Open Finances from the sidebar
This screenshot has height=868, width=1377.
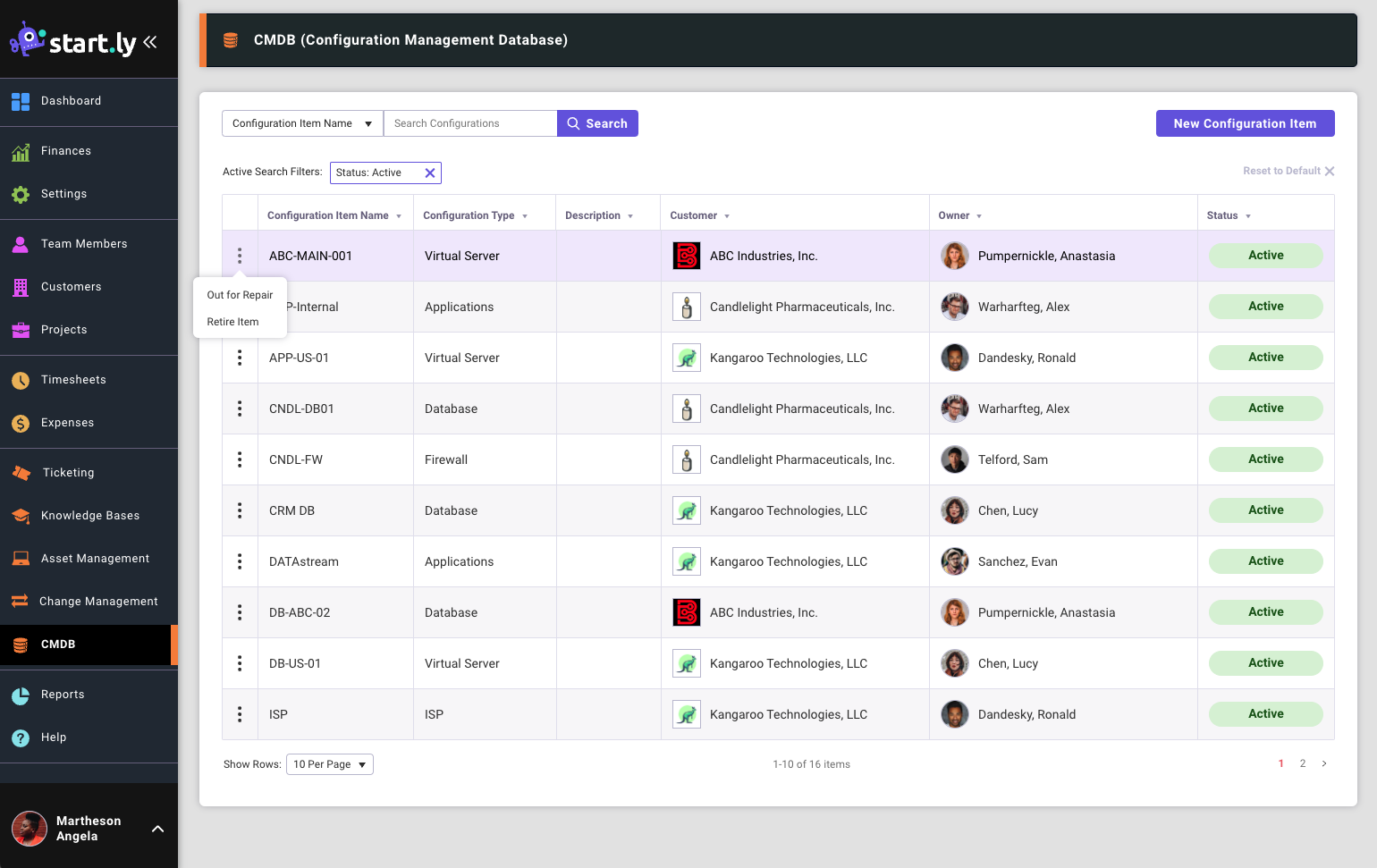(65, 151)
